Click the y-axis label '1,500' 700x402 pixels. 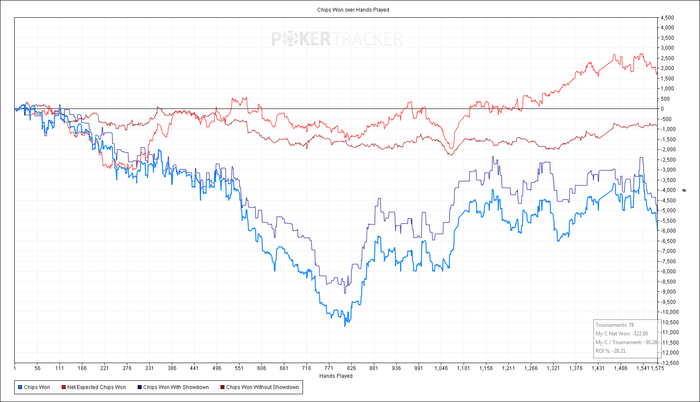[x=667, y=79]
